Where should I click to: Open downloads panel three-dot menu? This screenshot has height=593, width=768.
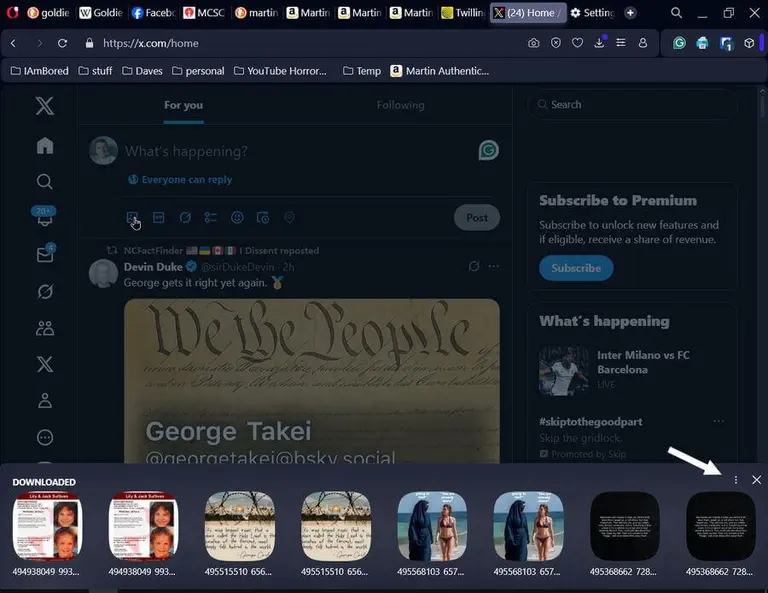coord(736,480)
